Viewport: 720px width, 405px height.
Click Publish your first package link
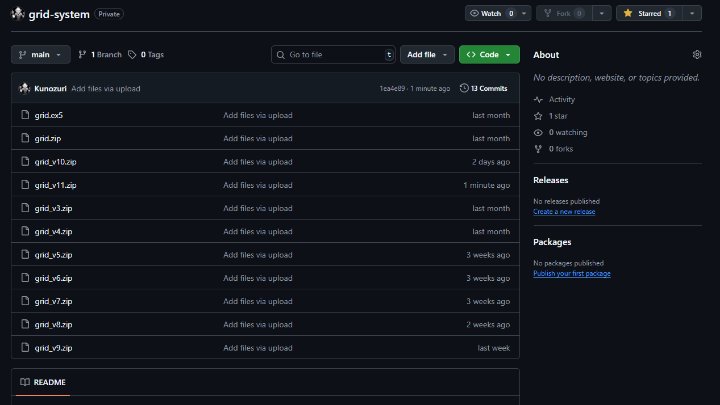click(572, 273)
